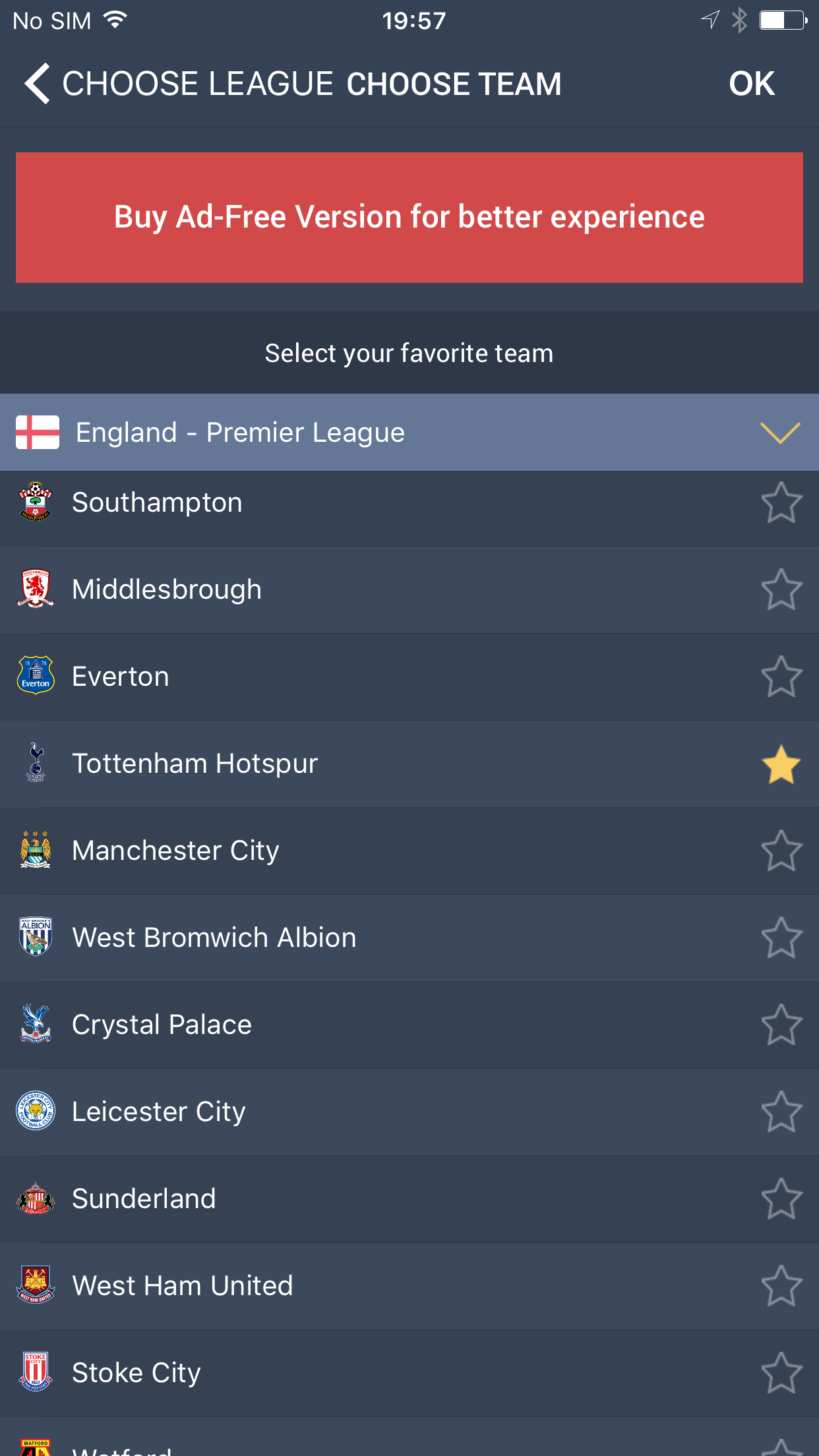Tap the Middlesbrough club crest
The image size is (819, 1456).
[36, 589]
